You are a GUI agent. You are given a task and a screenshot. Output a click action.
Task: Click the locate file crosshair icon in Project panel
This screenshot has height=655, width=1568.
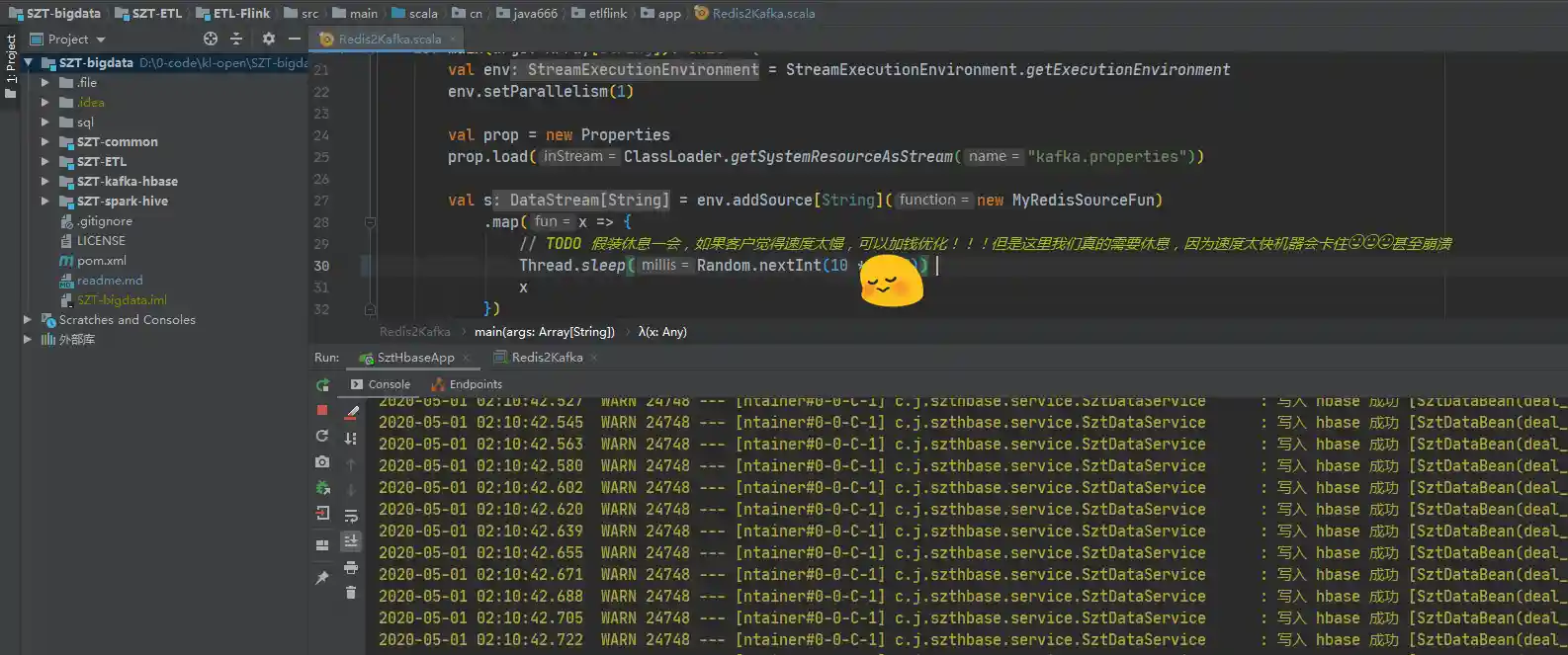(x=211, y=39)
